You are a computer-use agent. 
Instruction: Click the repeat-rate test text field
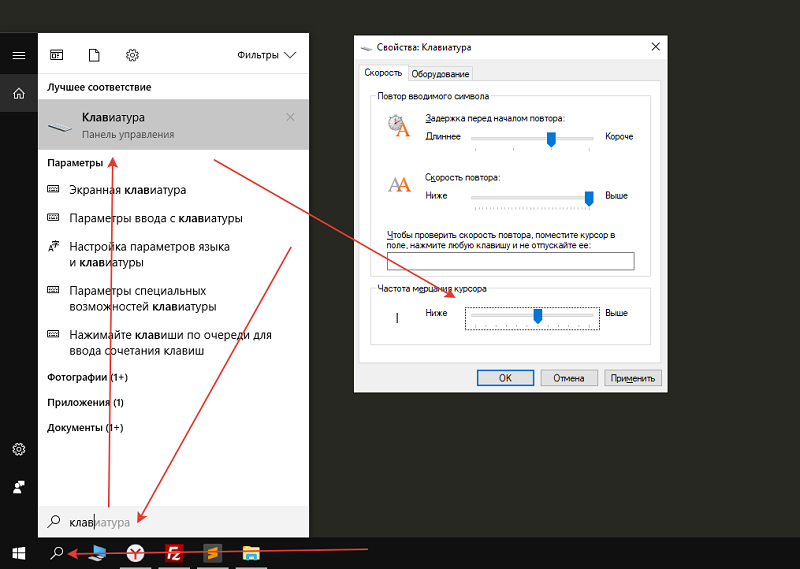coord(511,261)
